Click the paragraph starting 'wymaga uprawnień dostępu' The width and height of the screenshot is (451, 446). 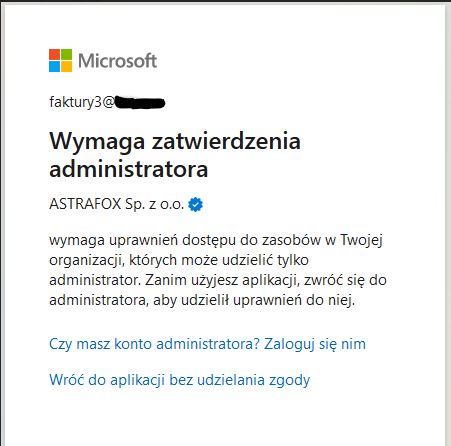pyautogui.click(x=218, y=270)
